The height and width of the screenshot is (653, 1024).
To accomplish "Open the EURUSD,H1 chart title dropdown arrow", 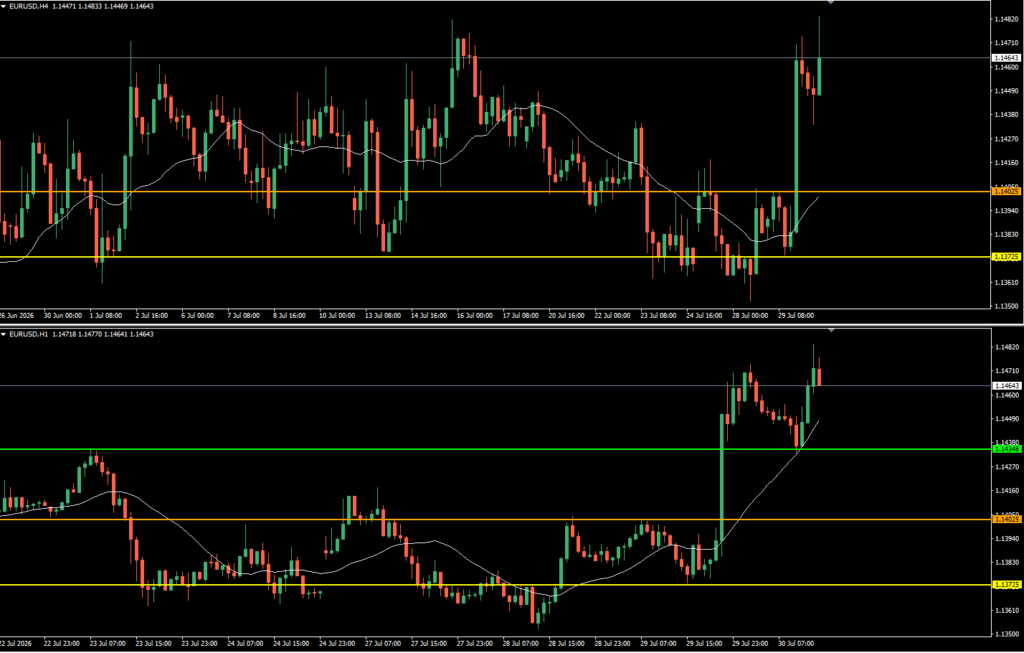I will (x=3, y=334).
